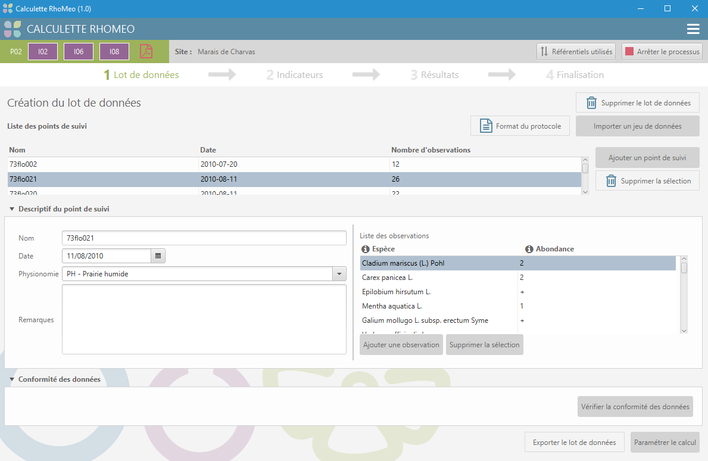Click Ajouter un point de suivi
This screenshot has height=461, width=708.
point(647,158)
